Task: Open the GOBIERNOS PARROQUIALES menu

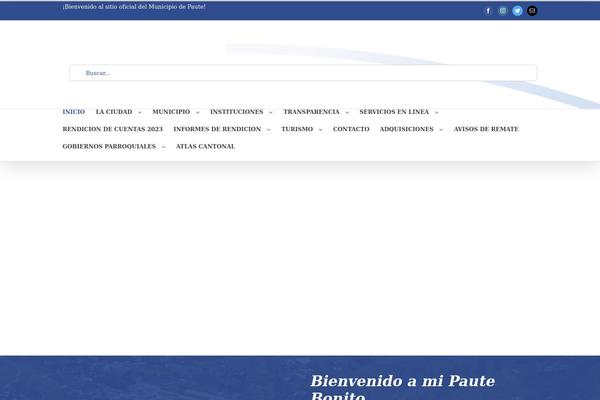Action: 109,146
